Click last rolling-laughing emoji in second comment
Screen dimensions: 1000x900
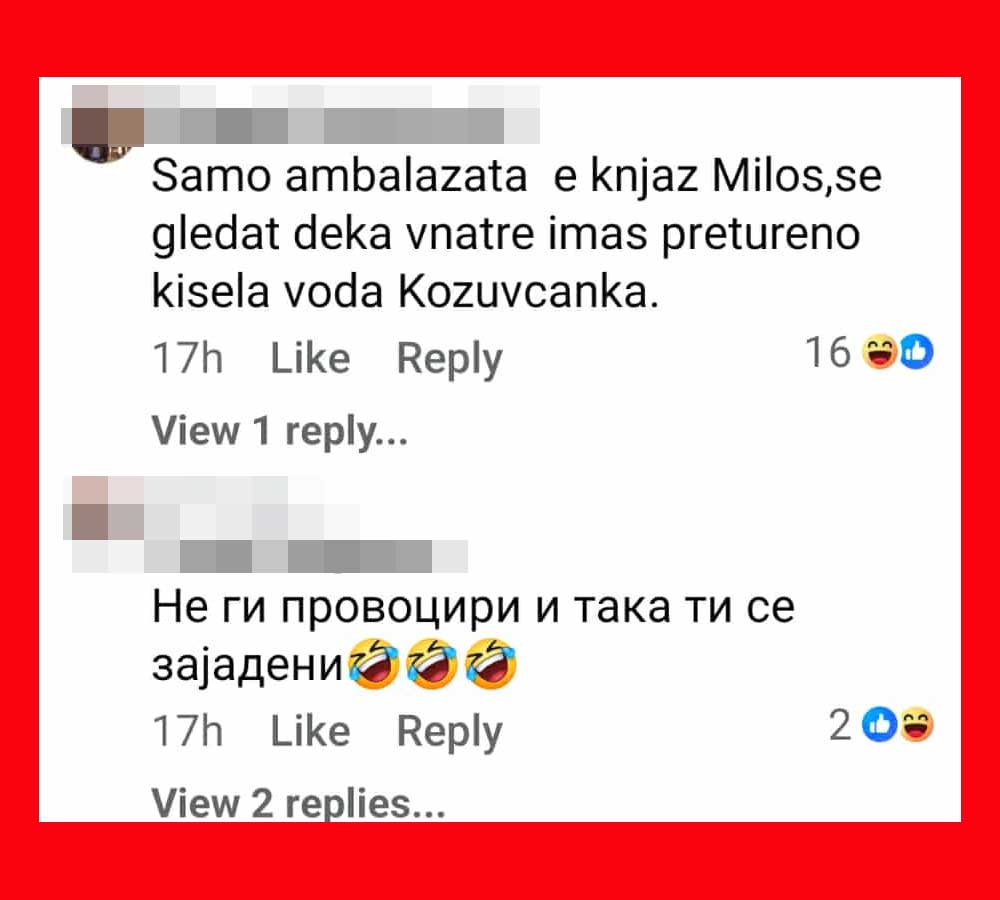pos(491,664)
